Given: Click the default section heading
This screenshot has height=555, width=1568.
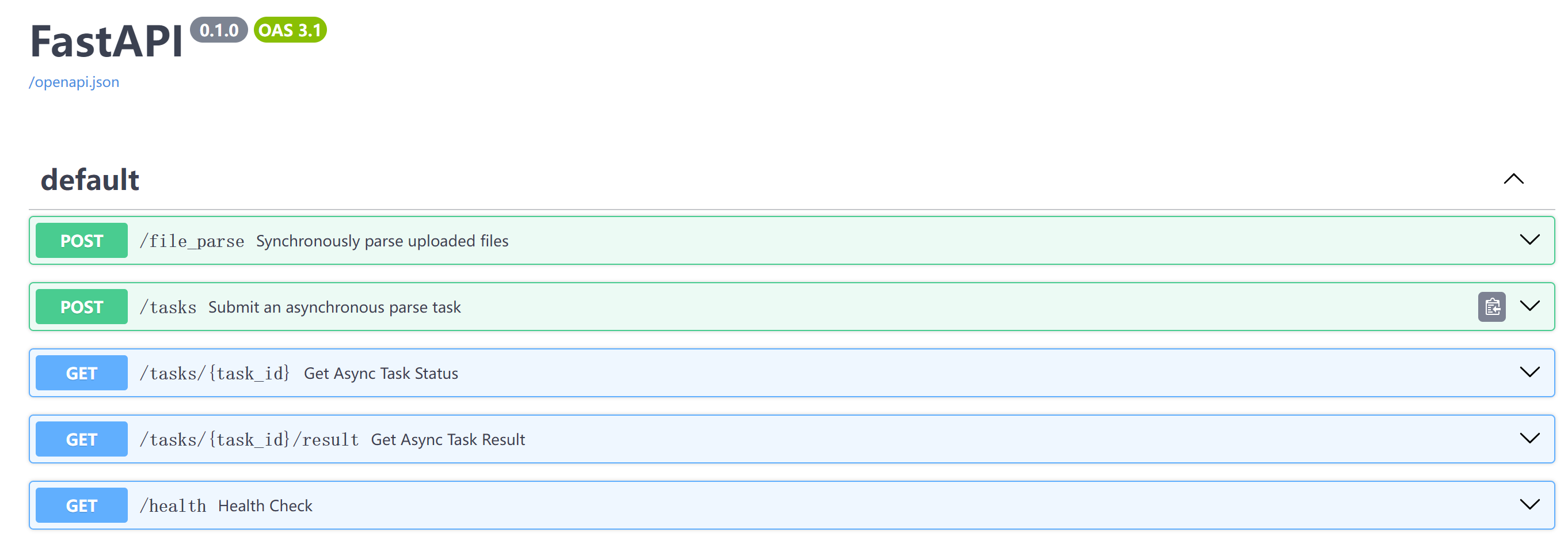Looking at the screenshot, I should click(x=90, y=180).
